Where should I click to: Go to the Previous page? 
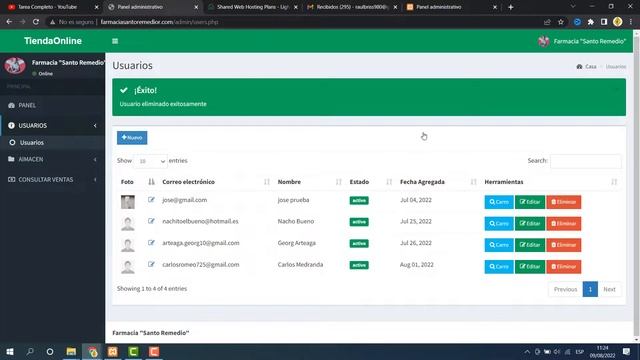[x=565, y=289]
